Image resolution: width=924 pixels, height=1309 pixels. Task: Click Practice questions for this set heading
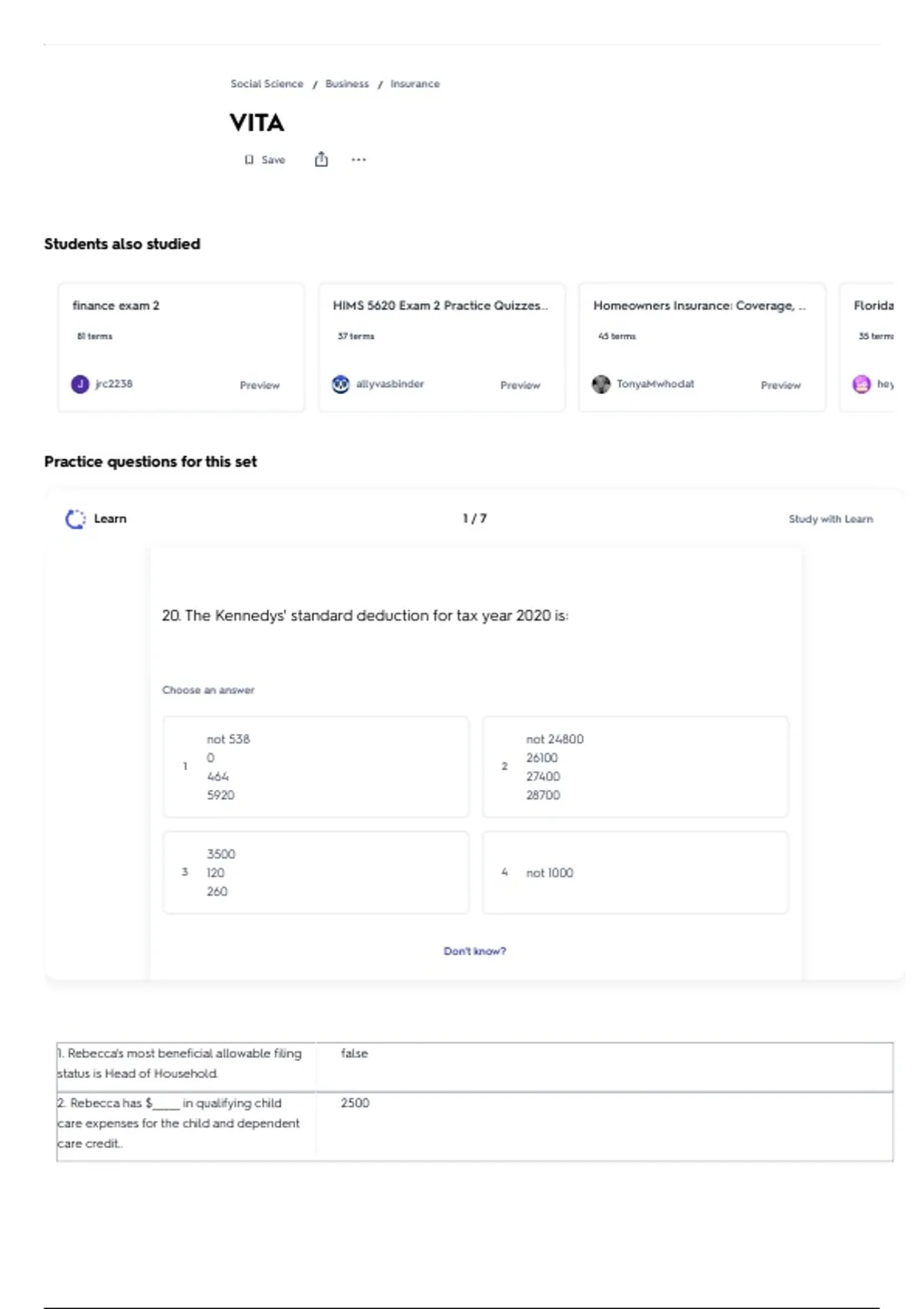(x=150, y=462)
